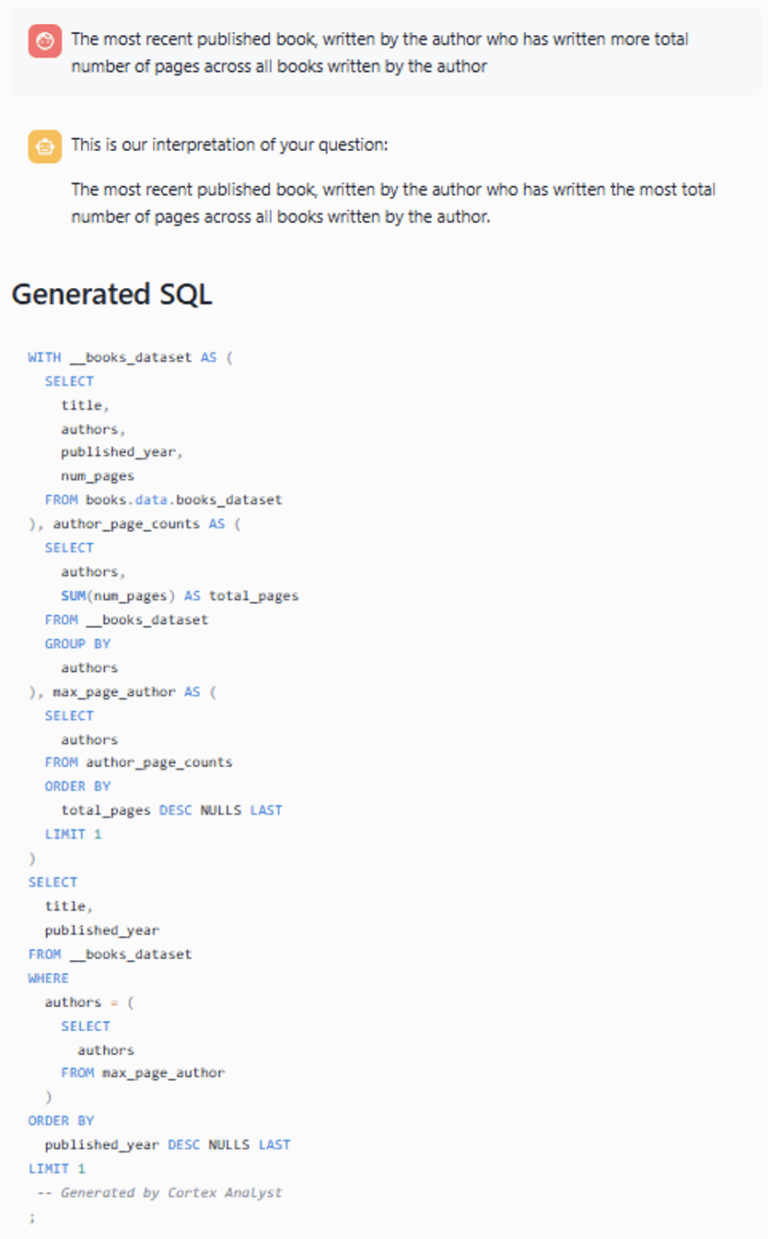768x1239 pixels.
Task: Click the 'WITH __books_dataset AS (' line
Action: 130,357
